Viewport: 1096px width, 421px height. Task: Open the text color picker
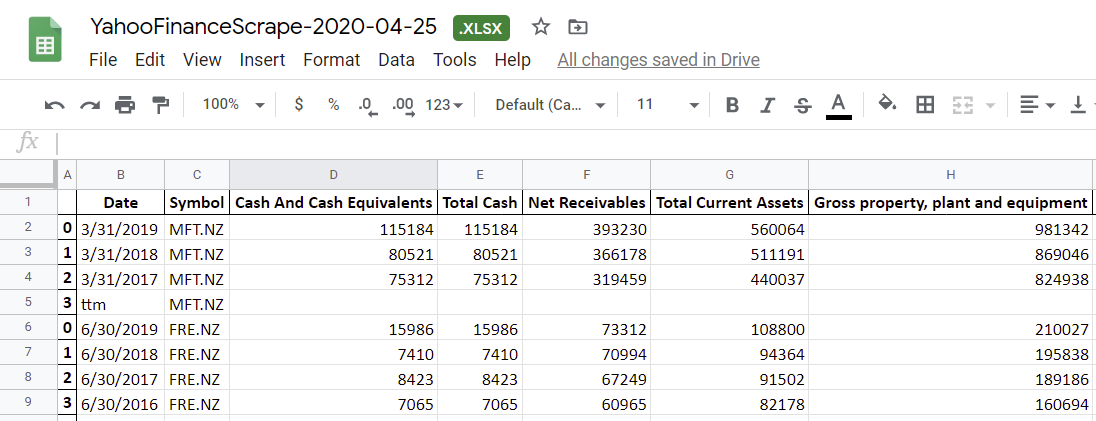[x=839, y=106]
